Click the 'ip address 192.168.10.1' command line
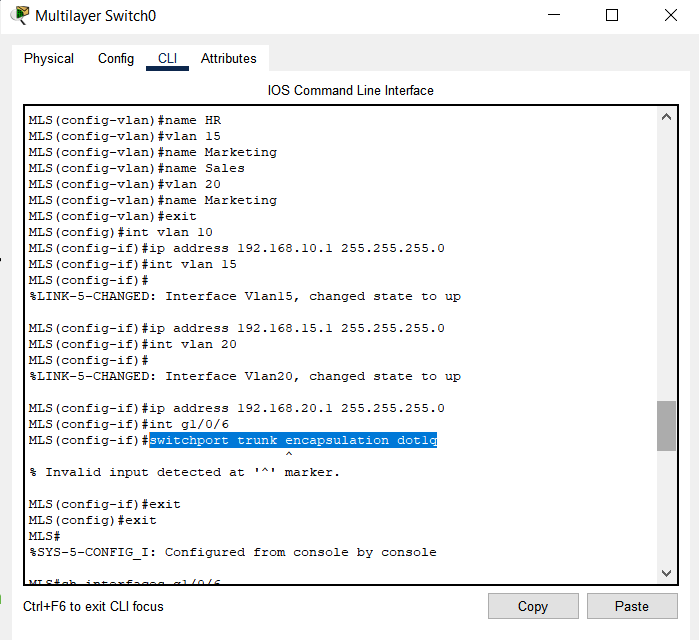Screen dimensions: 699x640 236,248
